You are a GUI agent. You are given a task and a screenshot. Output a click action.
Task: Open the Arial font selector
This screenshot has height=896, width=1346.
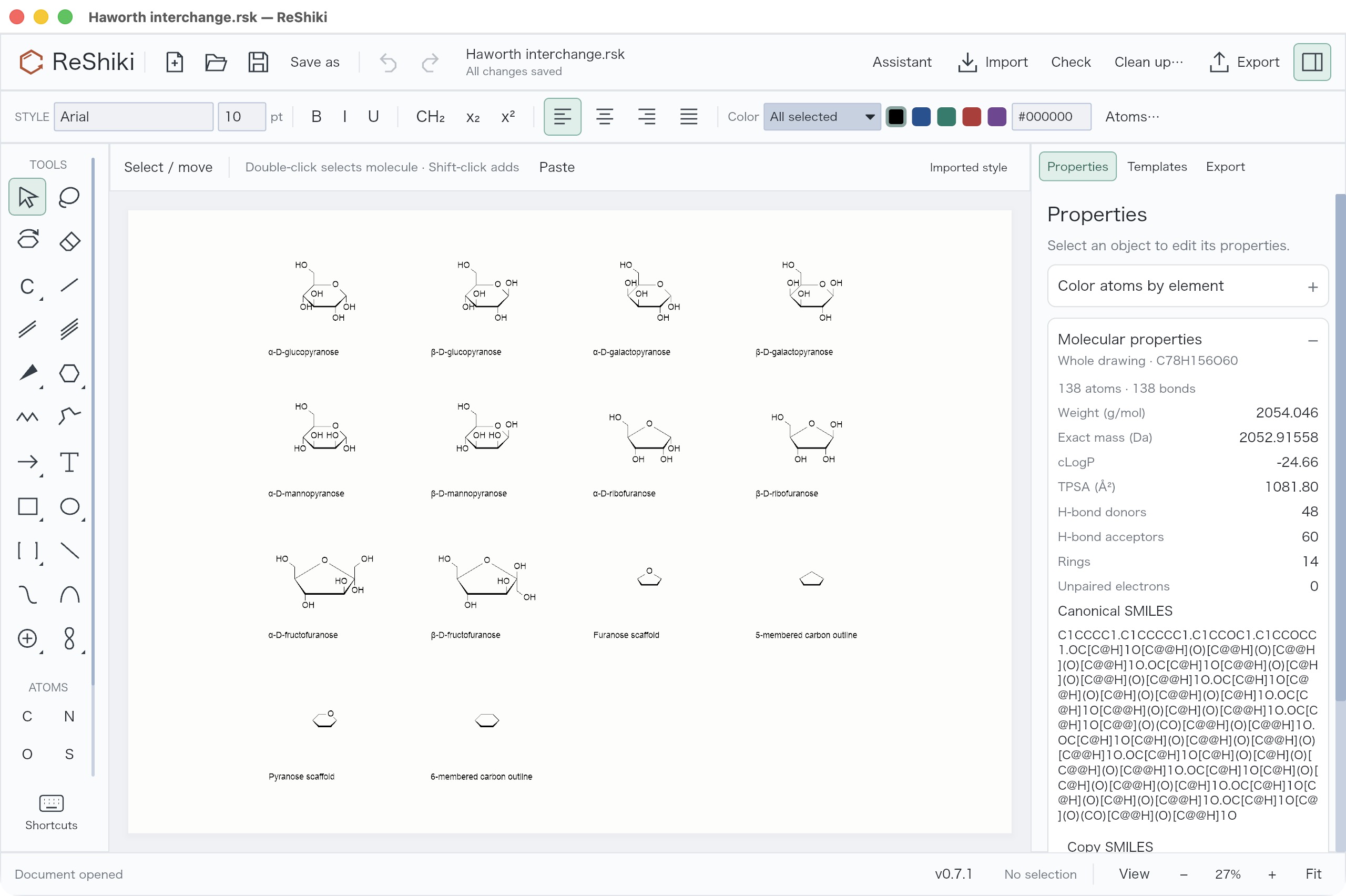coord(134,117)
